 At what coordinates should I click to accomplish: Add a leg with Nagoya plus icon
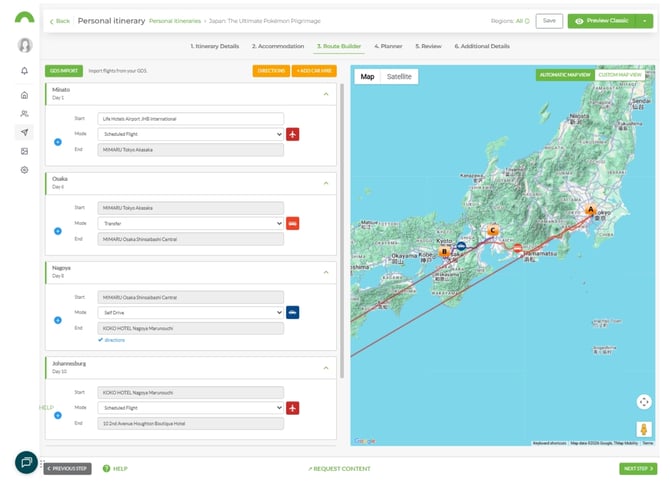coord(58,320)
